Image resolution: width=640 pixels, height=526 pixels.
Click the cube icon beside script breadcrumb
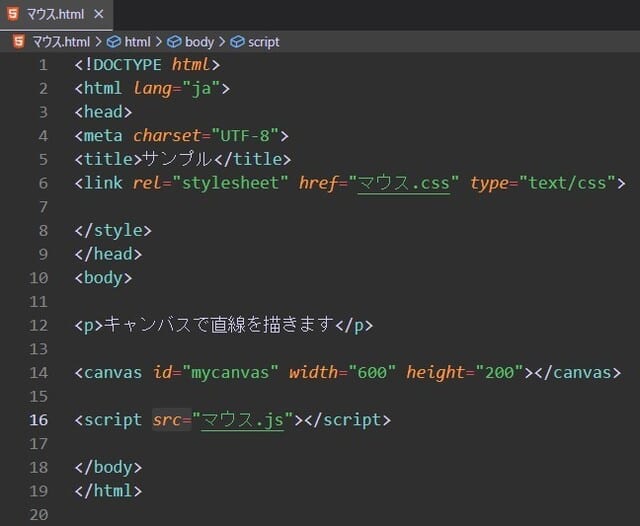pos(237,42)
